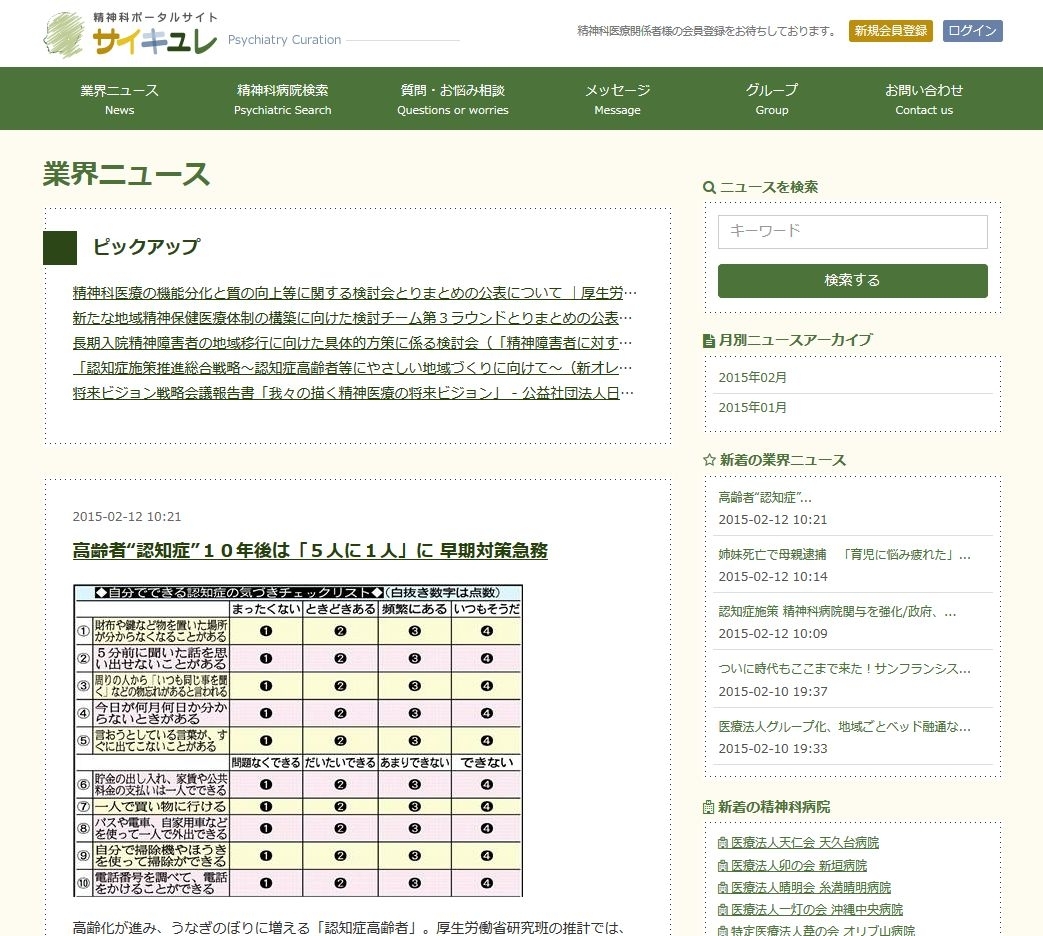Open the メッセージ Message menu
This screenshot has width=1043, height=936.
(617, 99)
